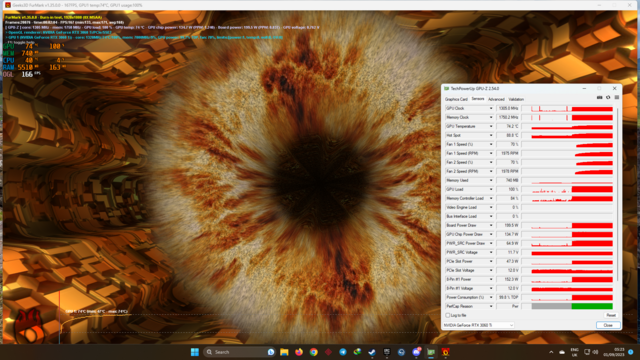The width and height of the screenshot is (640, 360).
Task: Click the taskbar Search box
Action: click(239, 352)
